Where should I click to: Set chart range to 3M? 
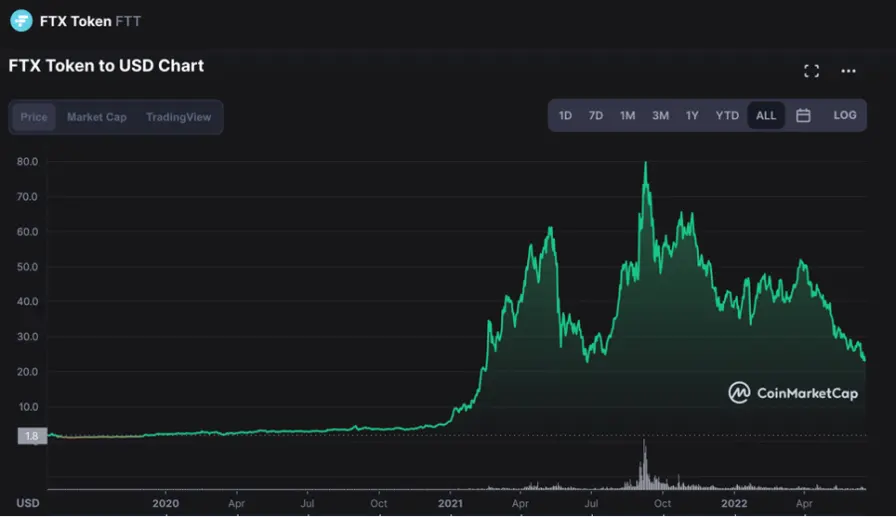click(660, 115)
